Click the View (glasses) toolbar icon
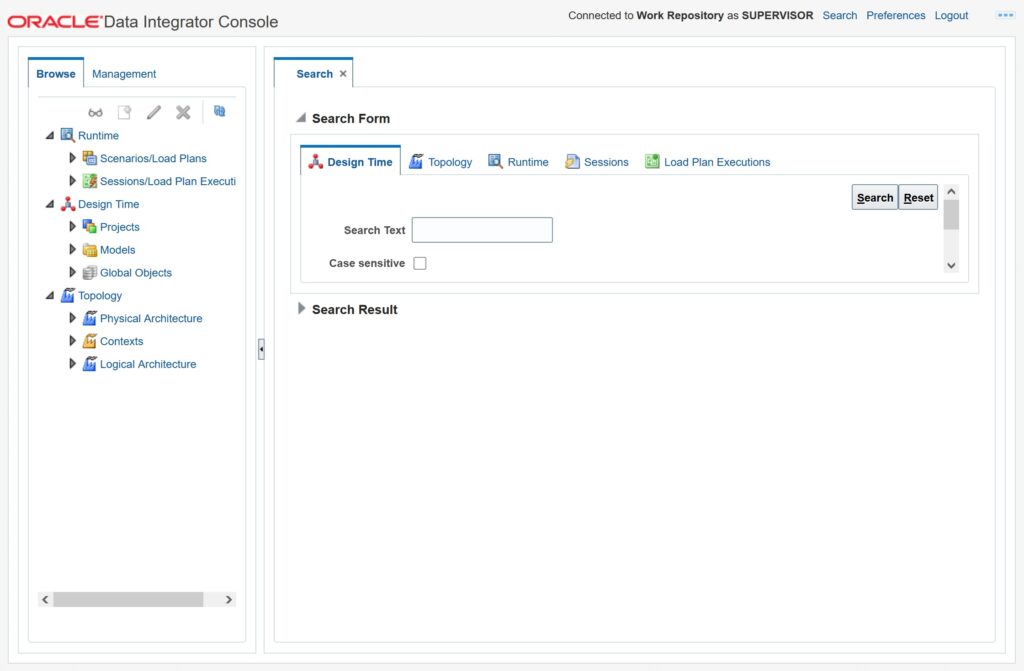 95,112
